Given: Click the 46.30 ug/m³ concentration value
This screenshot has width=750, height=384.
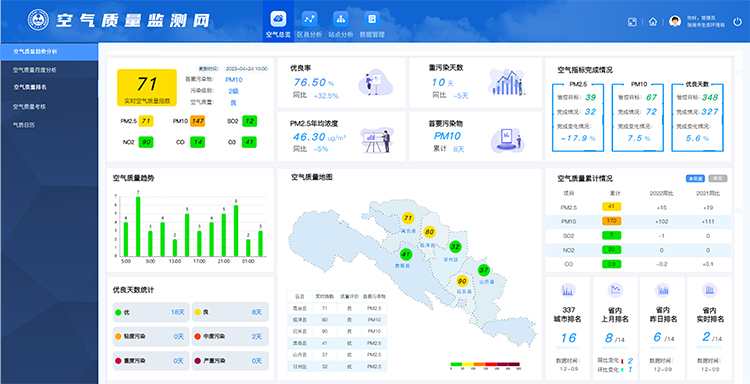Looking at the screenshot, I should [x=319, y=138].
